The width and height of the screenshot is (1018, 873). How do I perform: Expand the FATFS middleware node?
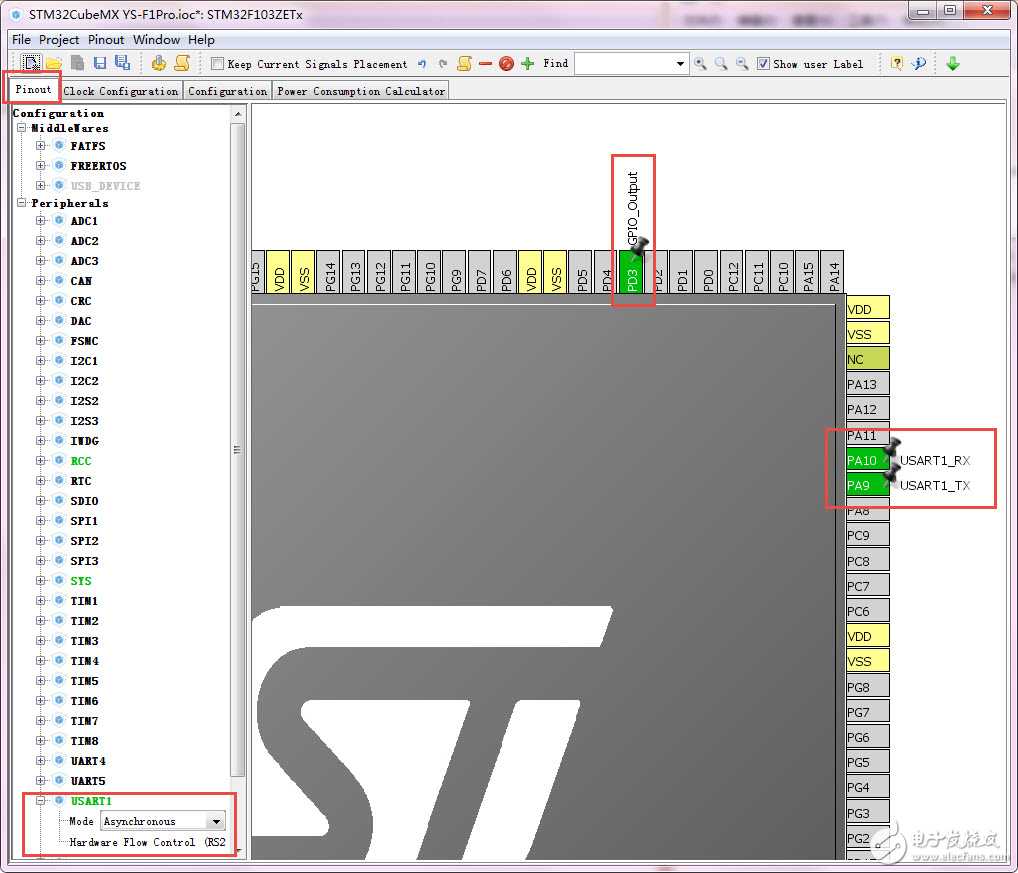pos(41,145)
